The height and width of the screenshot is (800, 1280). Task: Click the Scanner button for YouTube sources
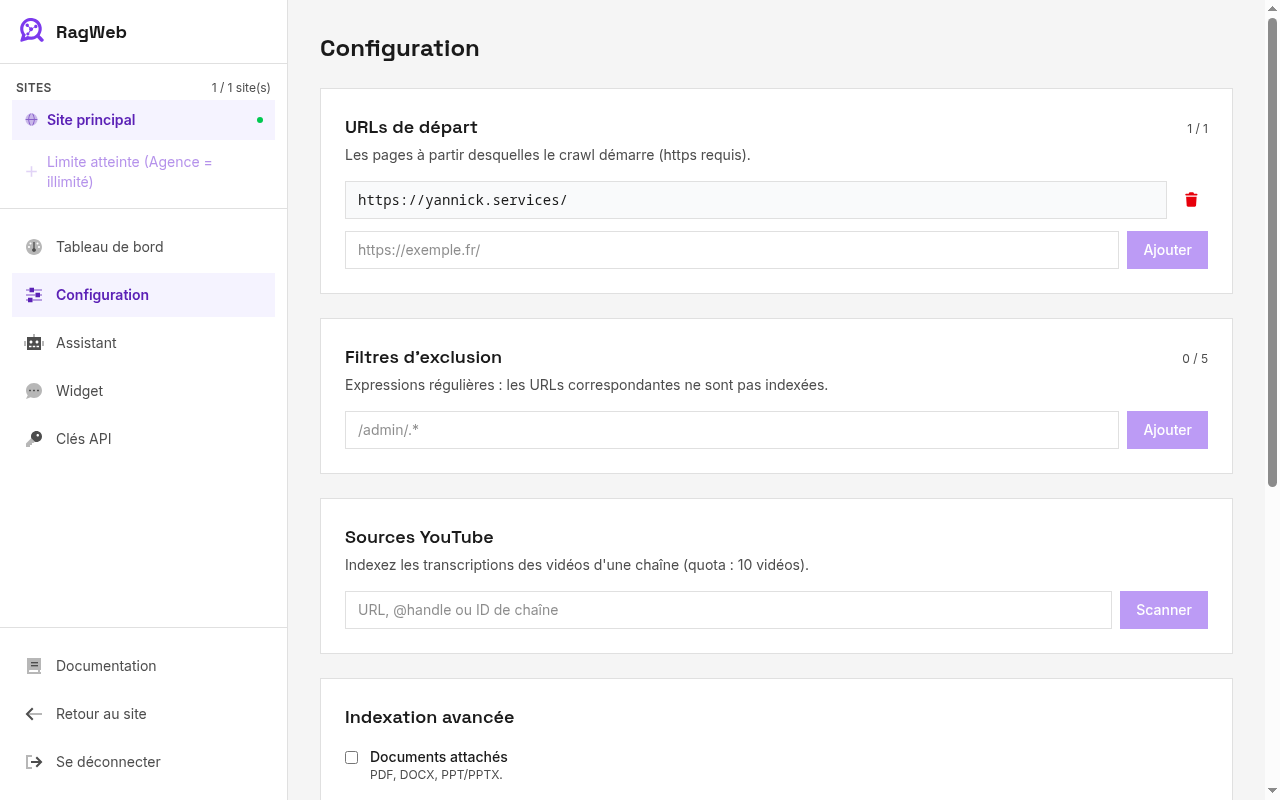click(1163, 610)
